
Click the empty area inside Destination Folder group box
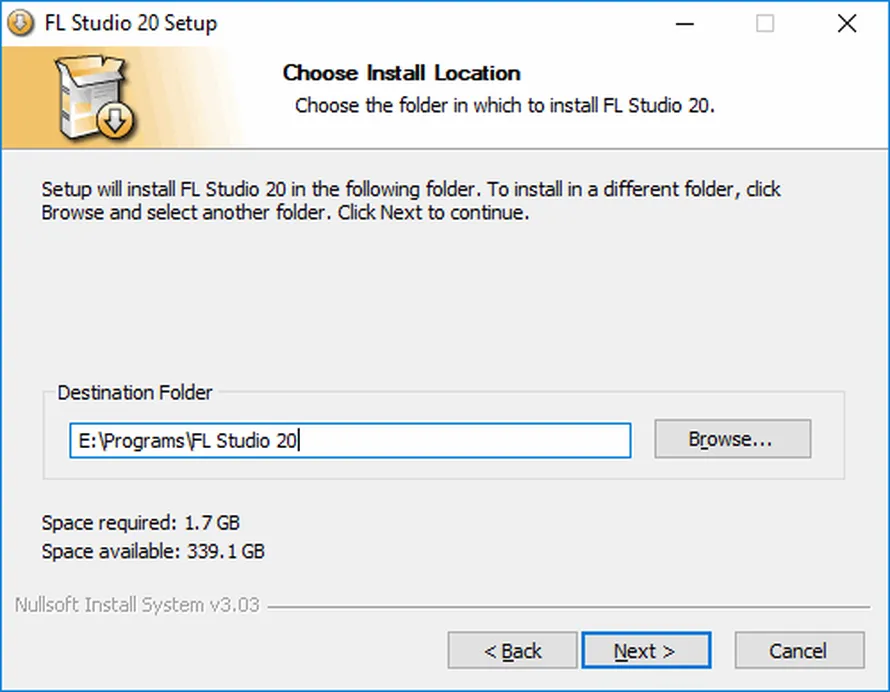coord(443,468)
